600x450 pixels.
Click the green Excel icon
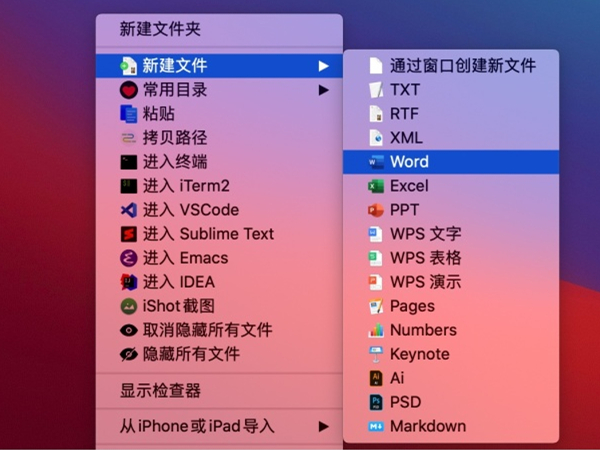pyautogui.click(x=375, y=186)
